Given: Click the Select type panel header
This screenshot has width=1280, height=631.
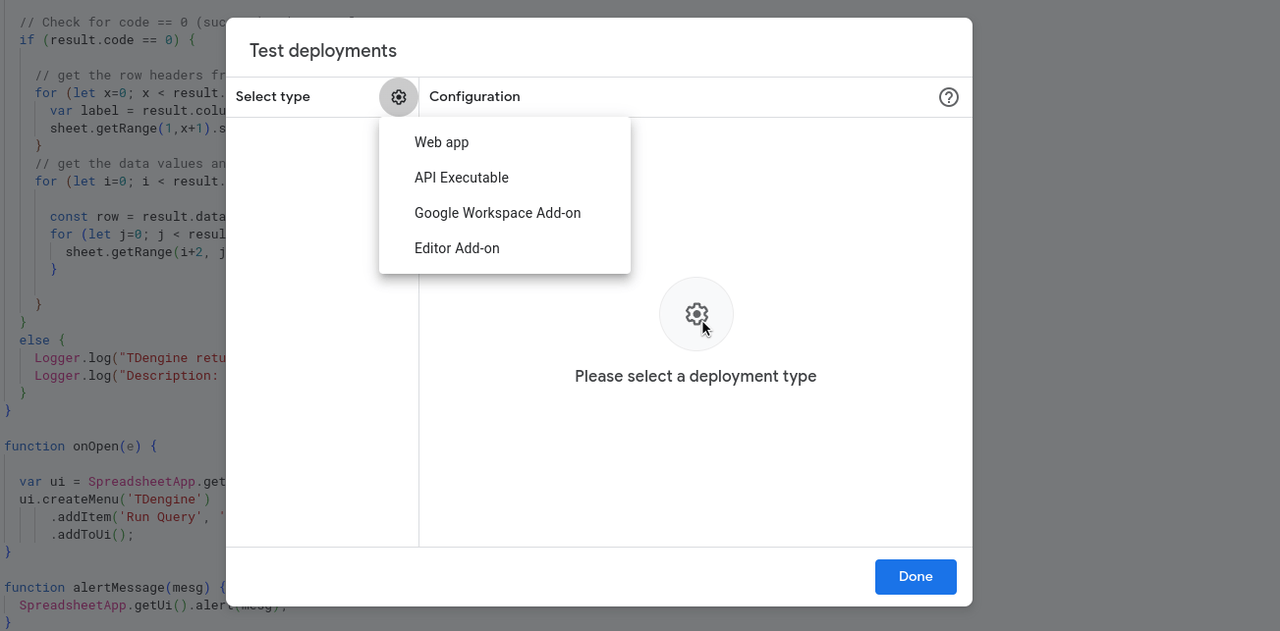Looking at the screenshot, I should point(273,97).
